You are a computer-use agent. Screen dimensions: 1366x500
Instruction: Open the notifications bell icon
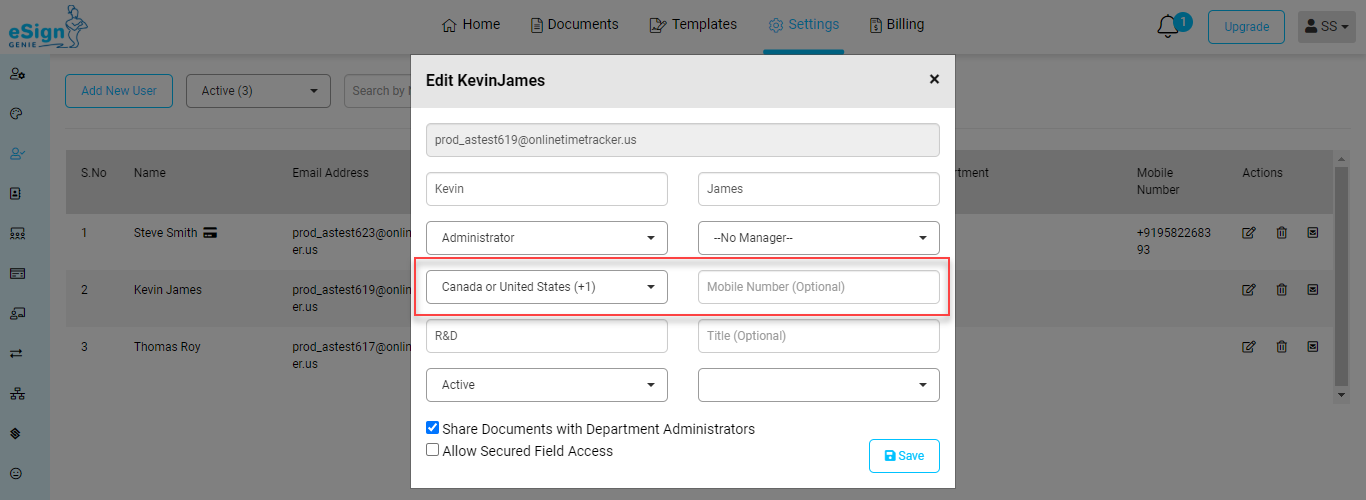pyautogui.click(x=1168, y=27)
